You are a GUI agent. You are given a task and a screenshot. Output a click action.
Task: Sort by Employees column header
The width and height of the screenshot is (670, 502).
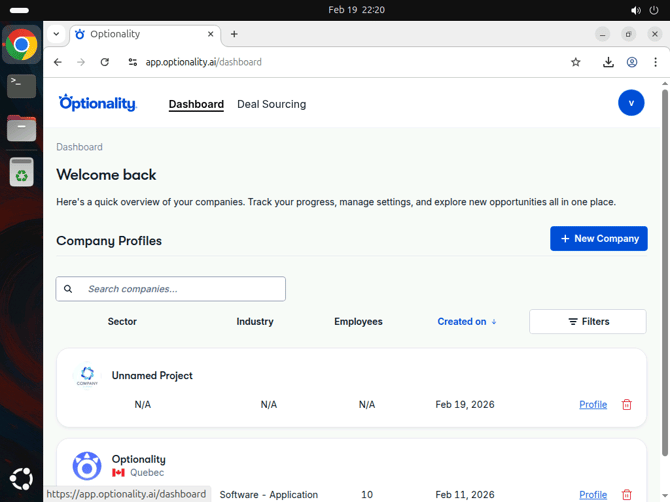pos(358,321)
